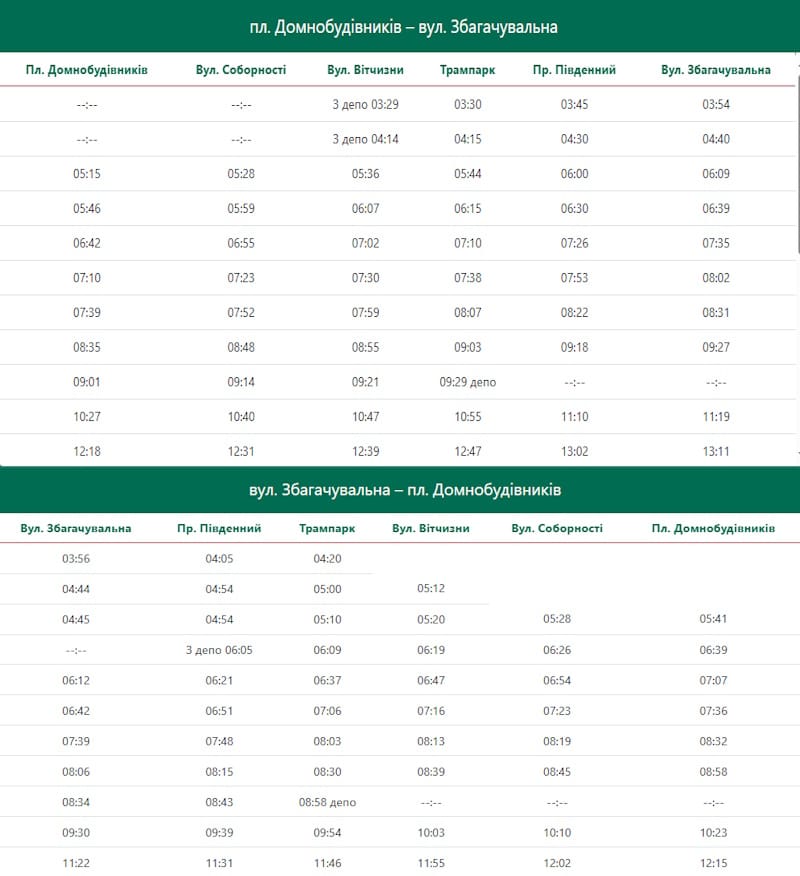Select the "Вул. Вітчизни" header in the bottom table
Viewport: 800px width, 876px height.
(430, 528)
